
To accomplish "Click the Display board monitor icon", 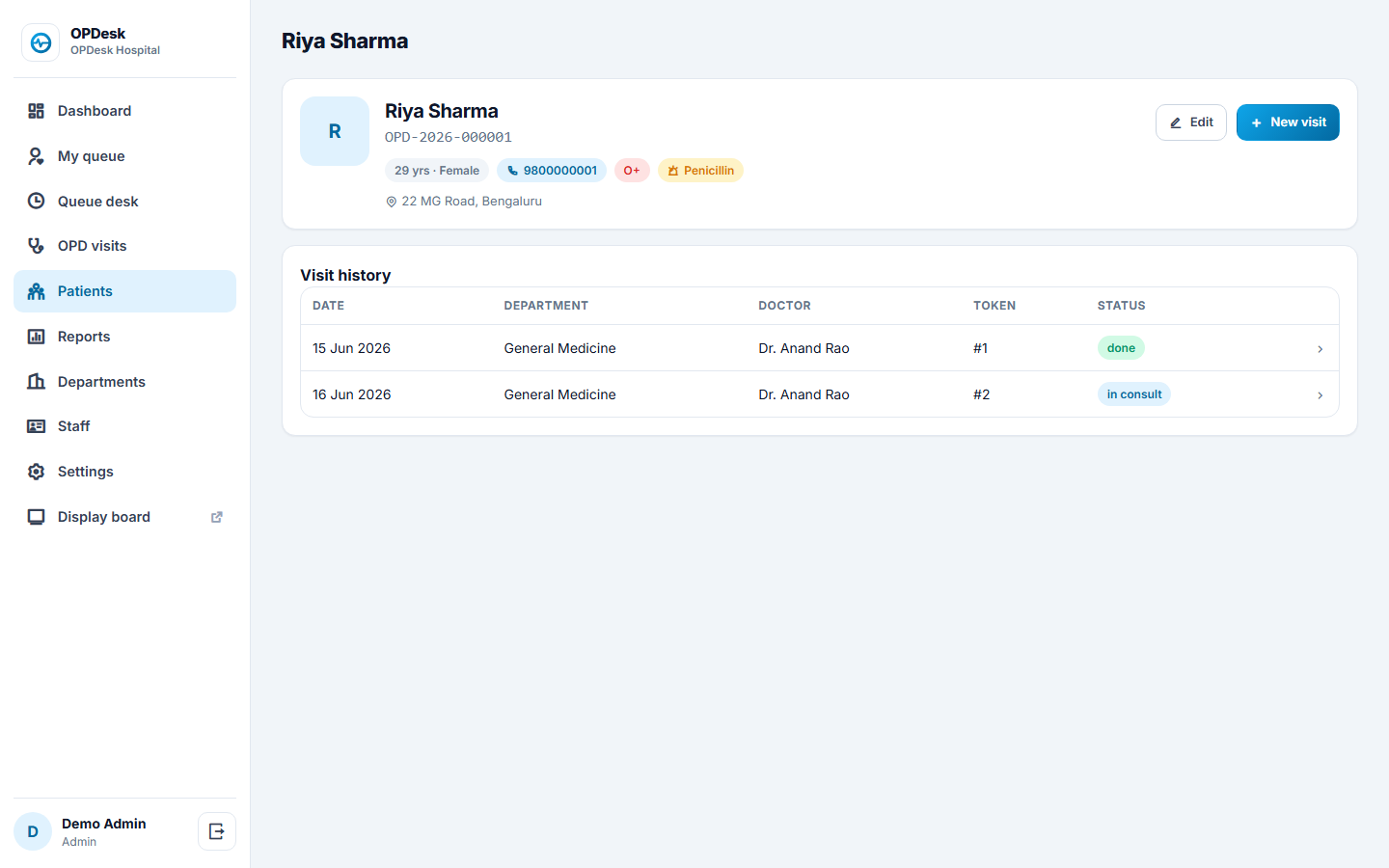I will pos(36,517).
